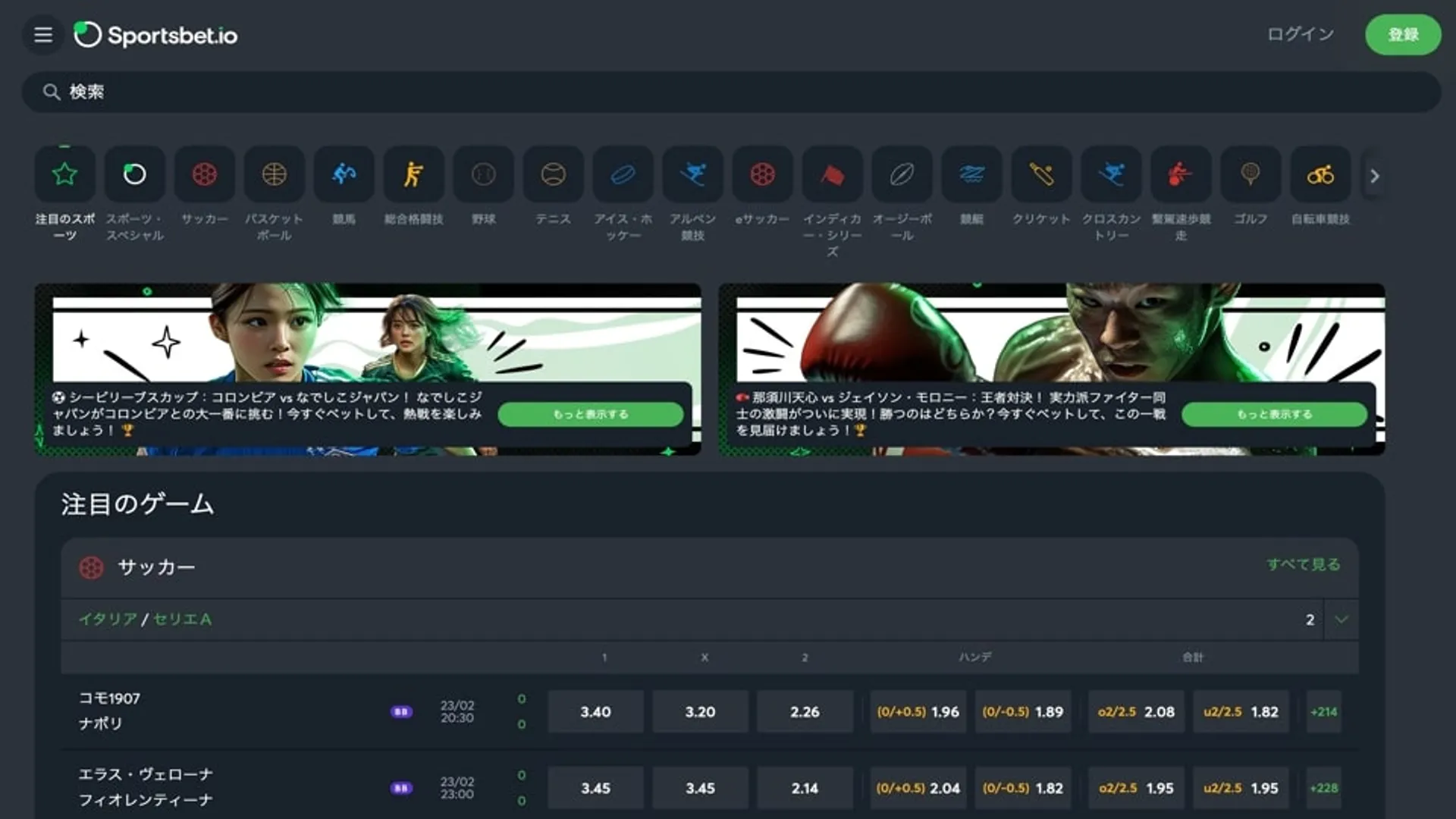Open the フィオレンティーナ team name
The width and height of the screenshot is (1456, 819).
click(x=146, y=799)
